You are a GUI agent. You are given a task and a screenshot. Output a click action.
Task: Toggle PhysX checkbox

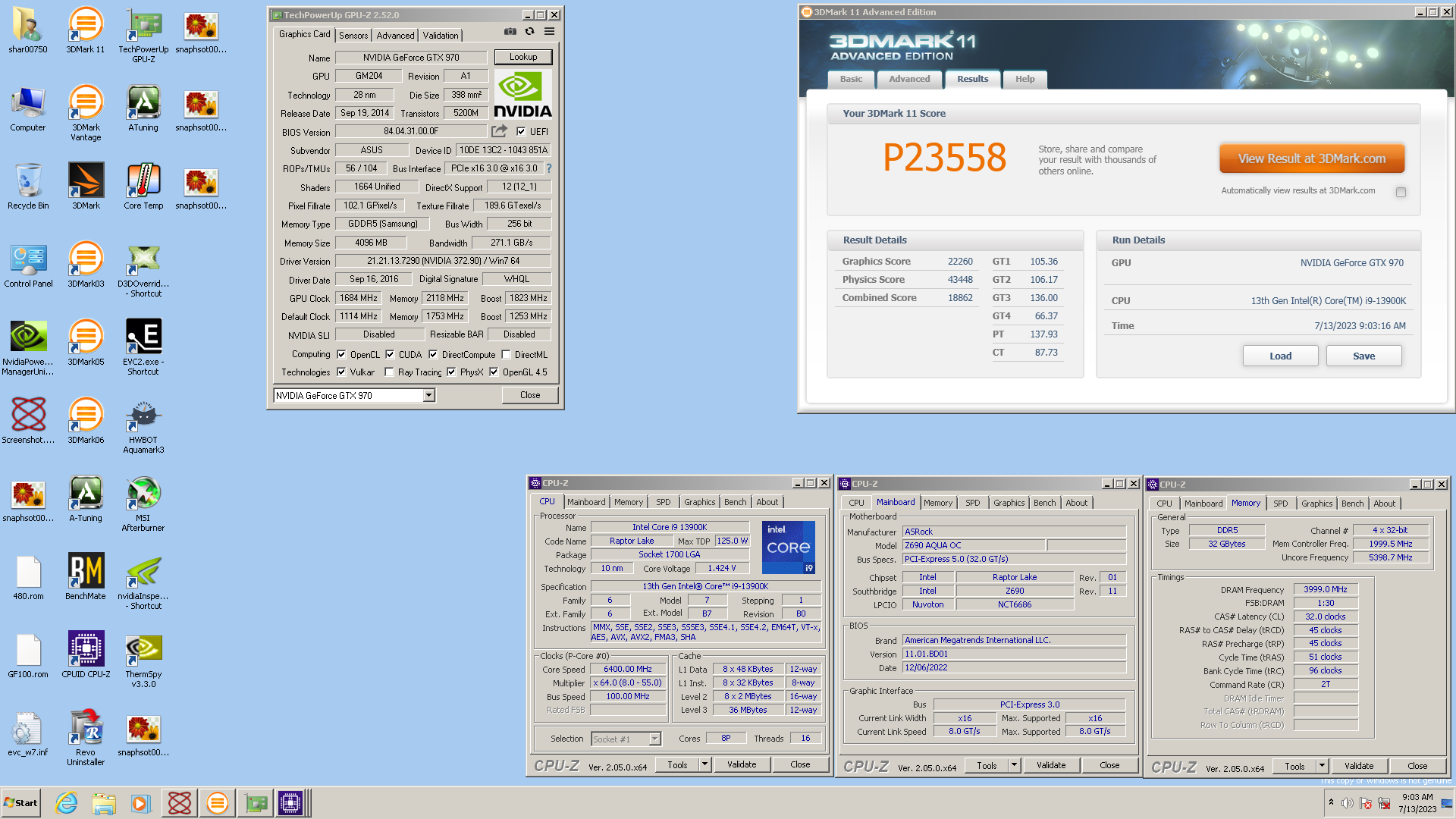point(451,372)
